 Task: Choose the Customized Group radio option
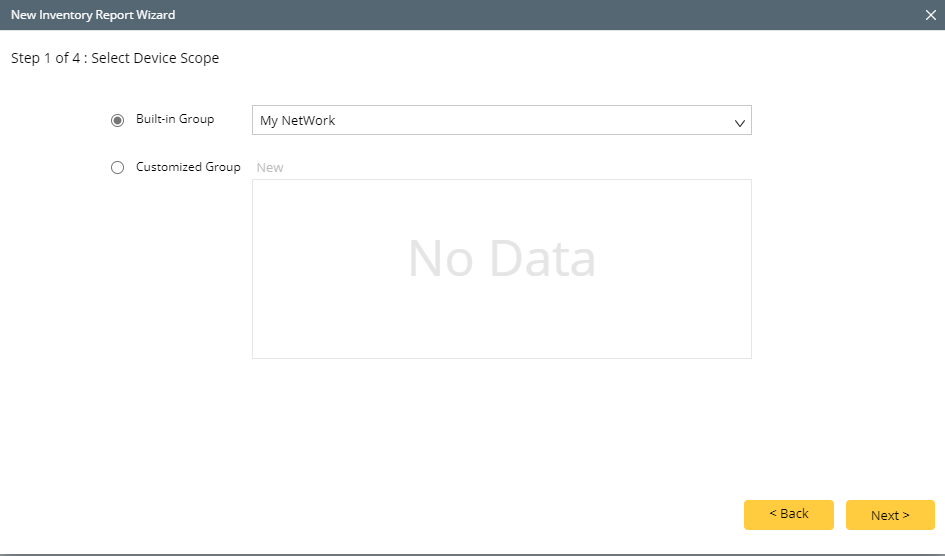(x=117, y=168)
